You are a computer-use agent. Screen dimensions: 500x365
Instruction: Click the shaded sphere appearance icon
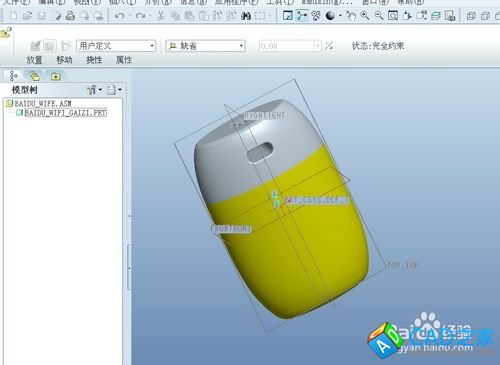pos(330,16)
